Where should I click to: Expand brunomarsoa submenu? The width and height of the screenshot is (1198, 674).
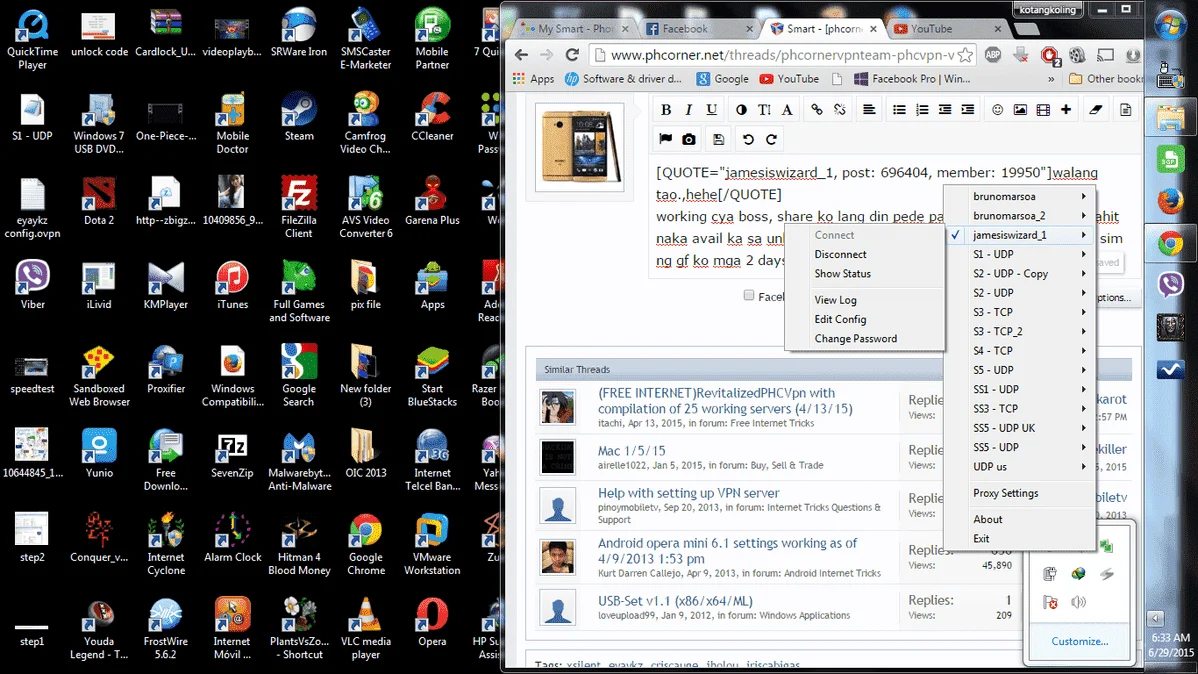click(1019, 196)
